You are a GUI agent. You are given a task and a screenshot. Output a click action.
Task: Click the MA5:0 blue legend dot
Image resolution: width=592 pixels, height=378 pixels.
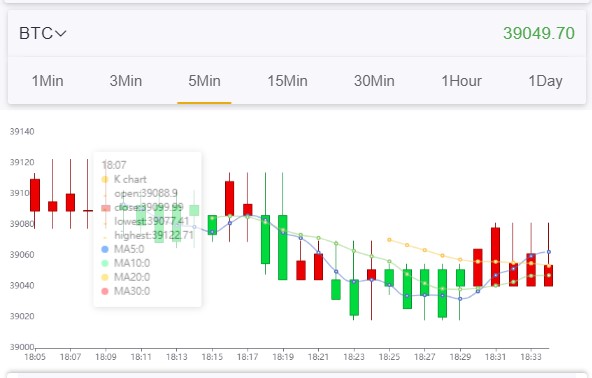[105, 249]
